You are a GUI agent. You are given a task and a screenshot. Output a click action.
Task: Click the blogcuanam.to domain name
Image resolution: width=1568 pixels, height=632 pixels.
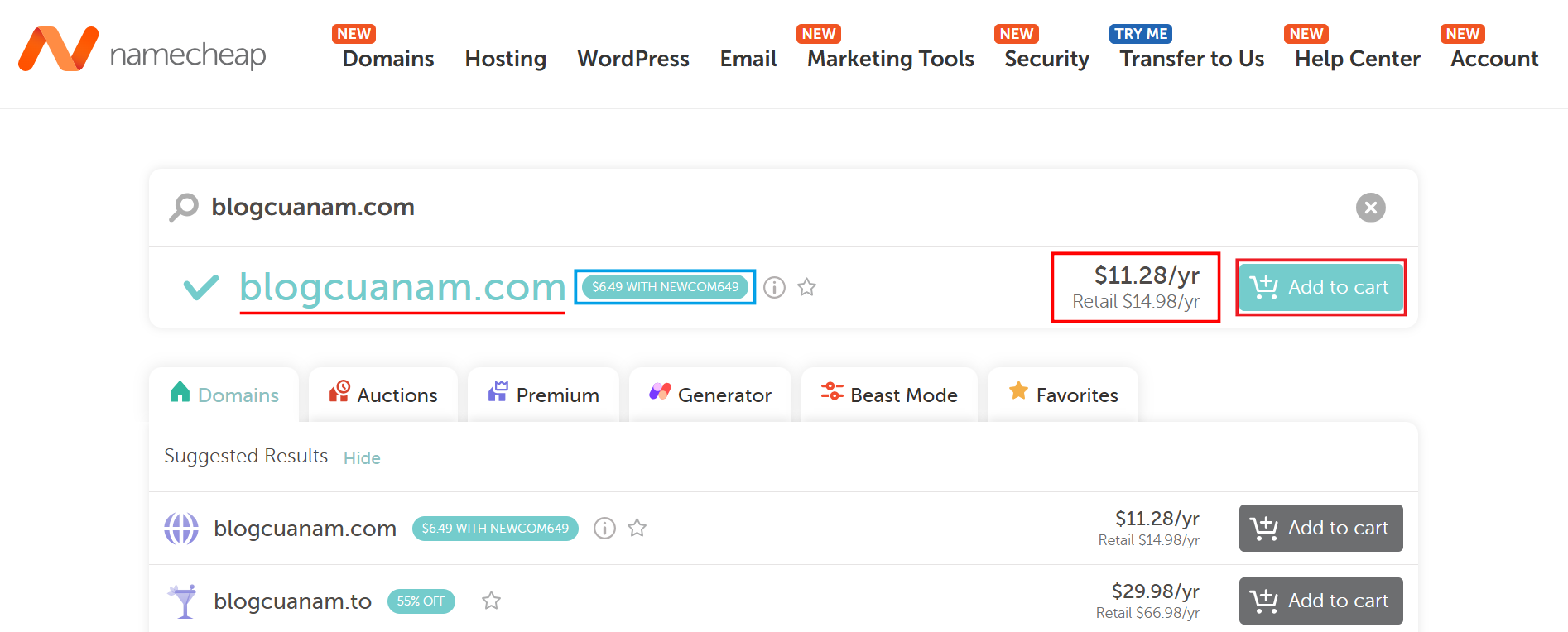292,601
